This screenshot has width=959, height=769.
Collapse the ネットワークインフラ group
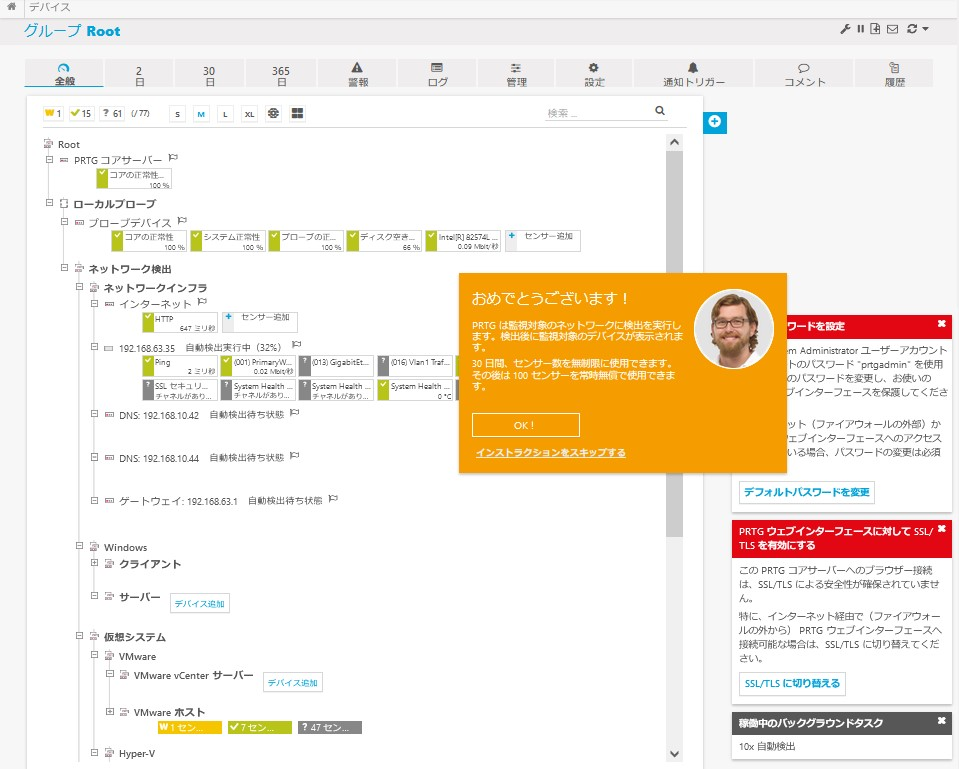(79, 286)
